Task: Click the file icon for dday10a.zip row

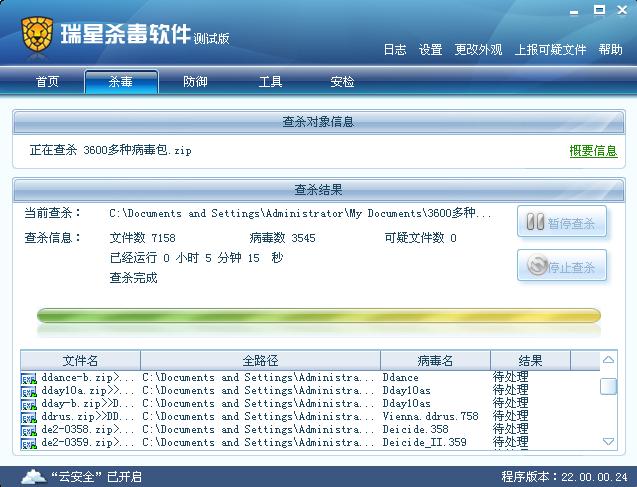Action: (29, 392)
